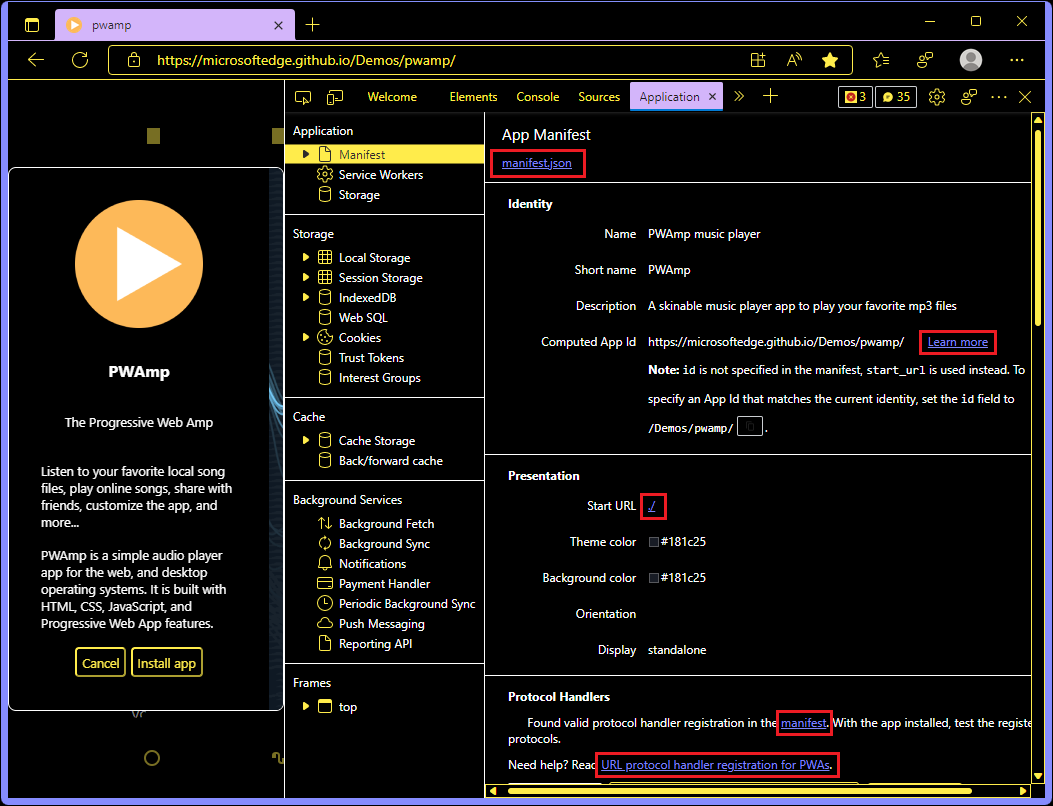This screenshot has height=806, width=1053.
Task: Expand the Manifest tree item
Action: point(306,154)
